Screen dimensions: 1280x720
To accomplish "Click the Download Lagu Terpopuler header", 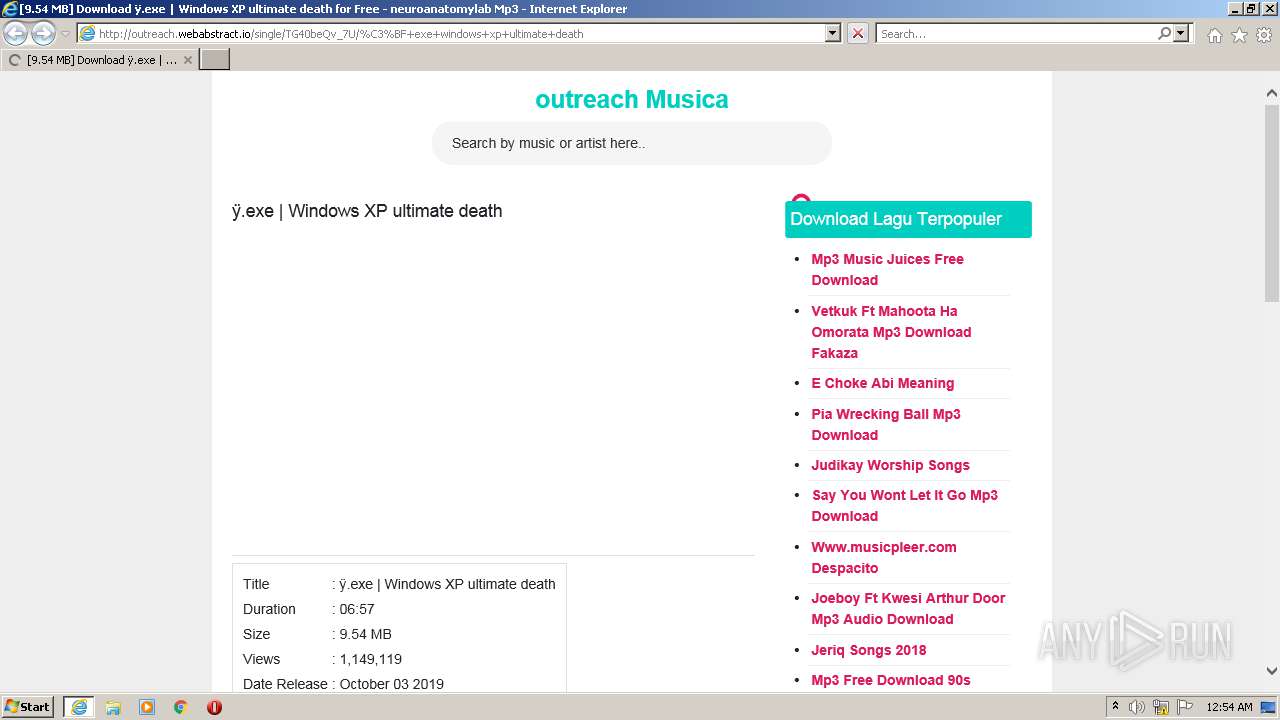I will (908, 219).
